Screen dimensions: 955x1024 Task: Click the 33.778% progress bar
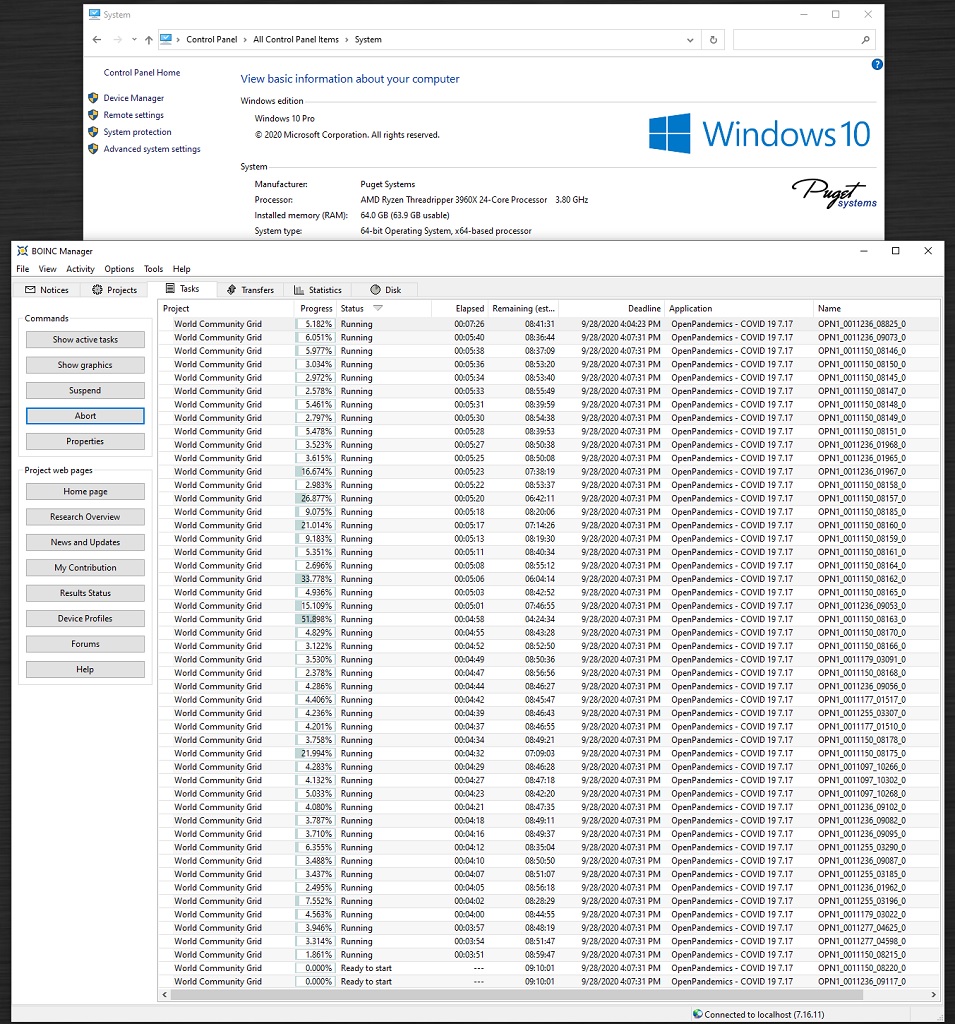(x=315, y=579)
